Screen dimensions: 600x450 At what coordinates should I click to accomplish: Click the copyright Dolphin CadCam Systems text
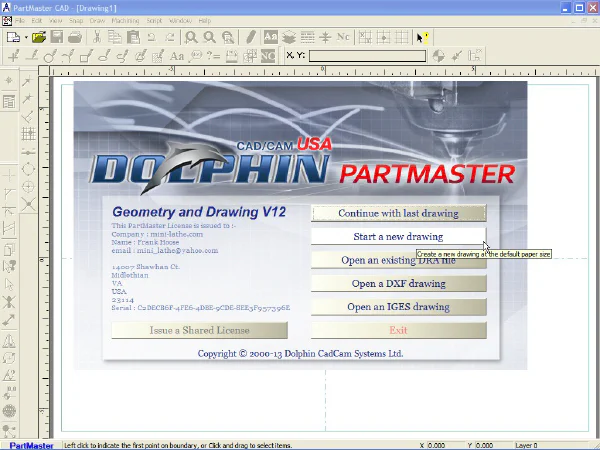[300, 354]
